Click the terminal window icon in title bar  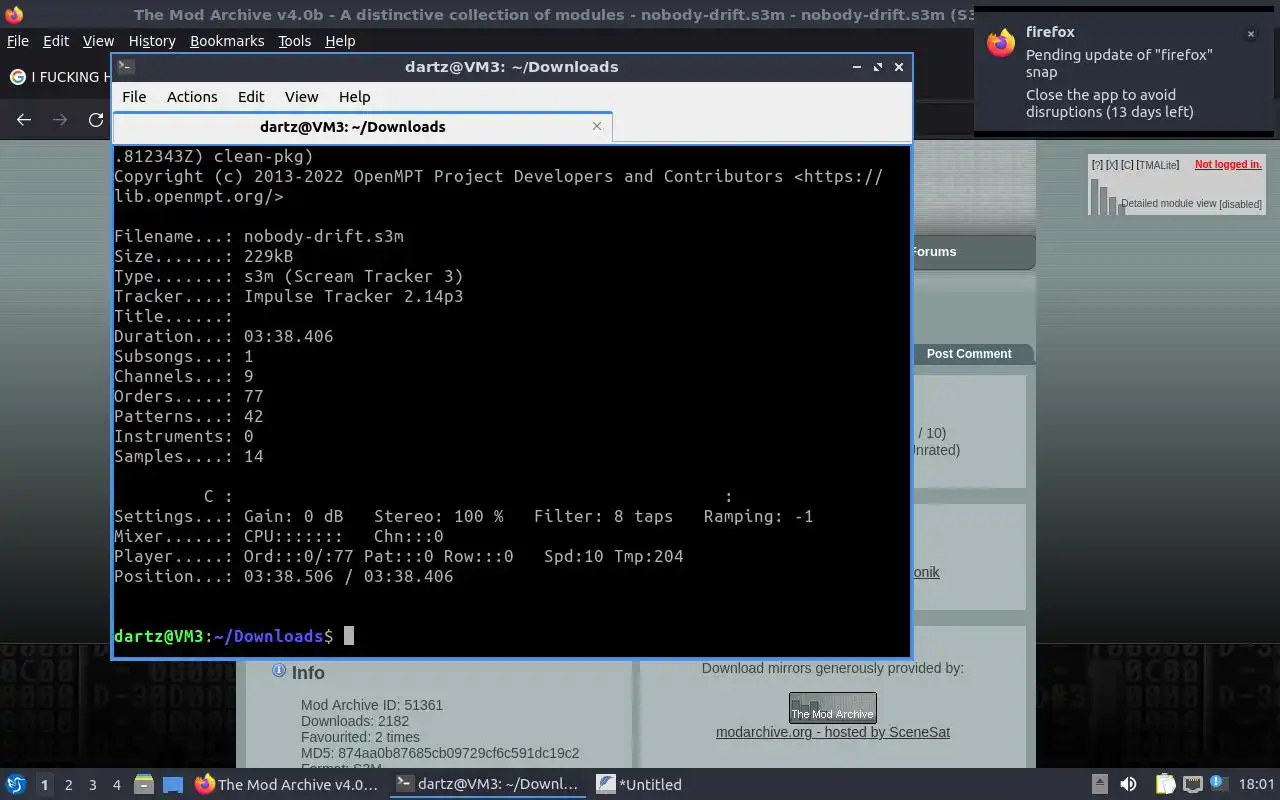coord(125,67)
